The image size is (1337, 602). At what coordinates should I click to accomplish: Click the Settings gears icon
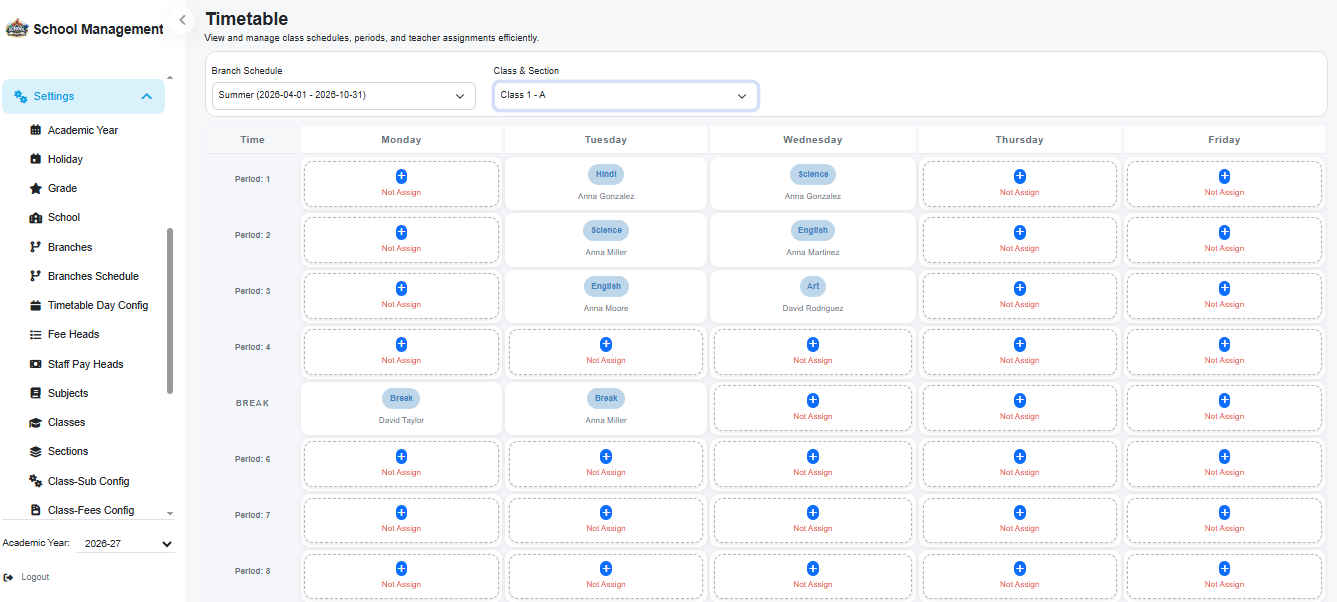pos(20,96)
